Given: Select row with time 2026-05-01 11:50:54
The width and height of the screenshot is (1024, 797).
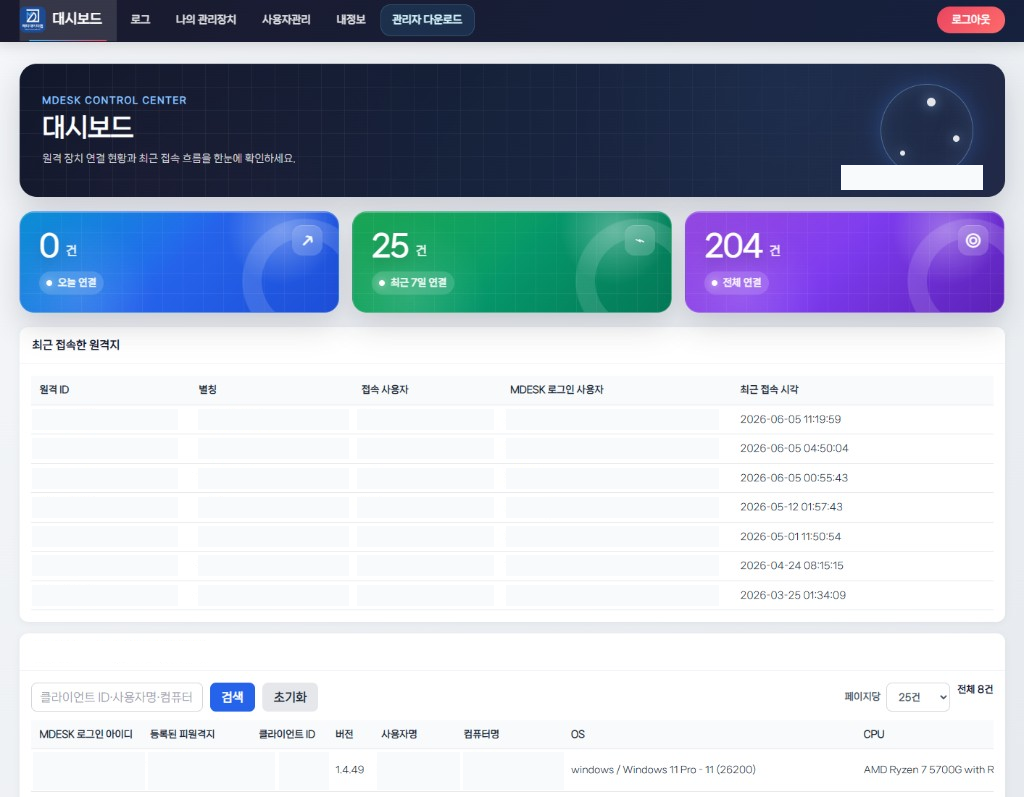Looking at the screenshot, I should click(x=512, y=536).
